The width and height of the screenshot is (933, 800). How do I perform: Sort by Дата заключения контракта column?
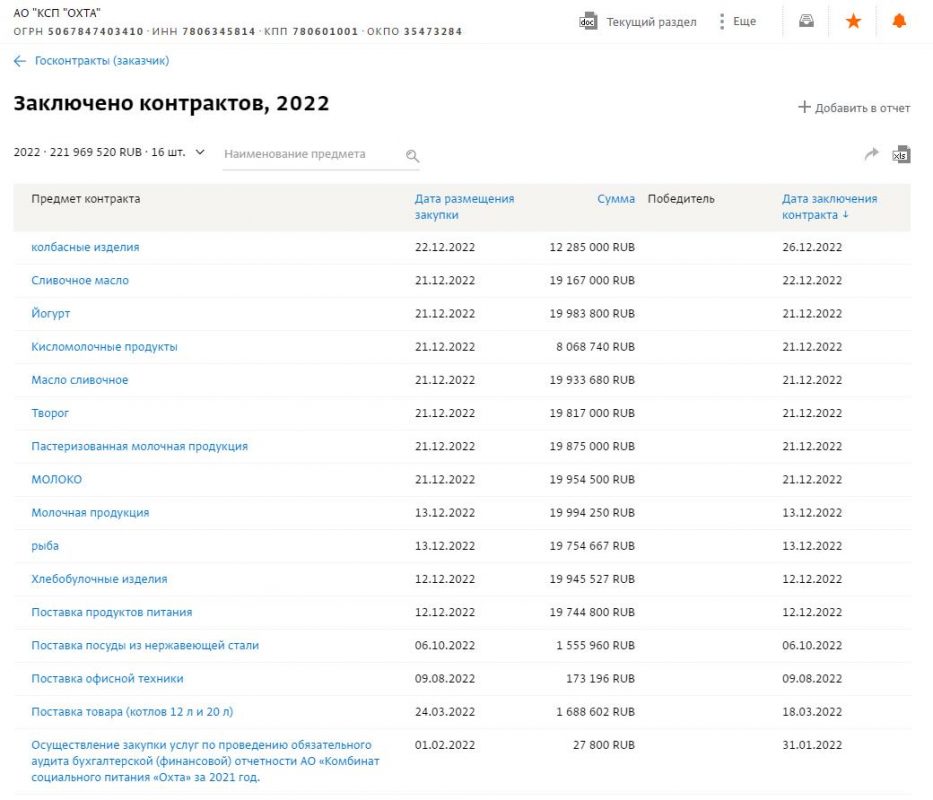pos(829,207)
